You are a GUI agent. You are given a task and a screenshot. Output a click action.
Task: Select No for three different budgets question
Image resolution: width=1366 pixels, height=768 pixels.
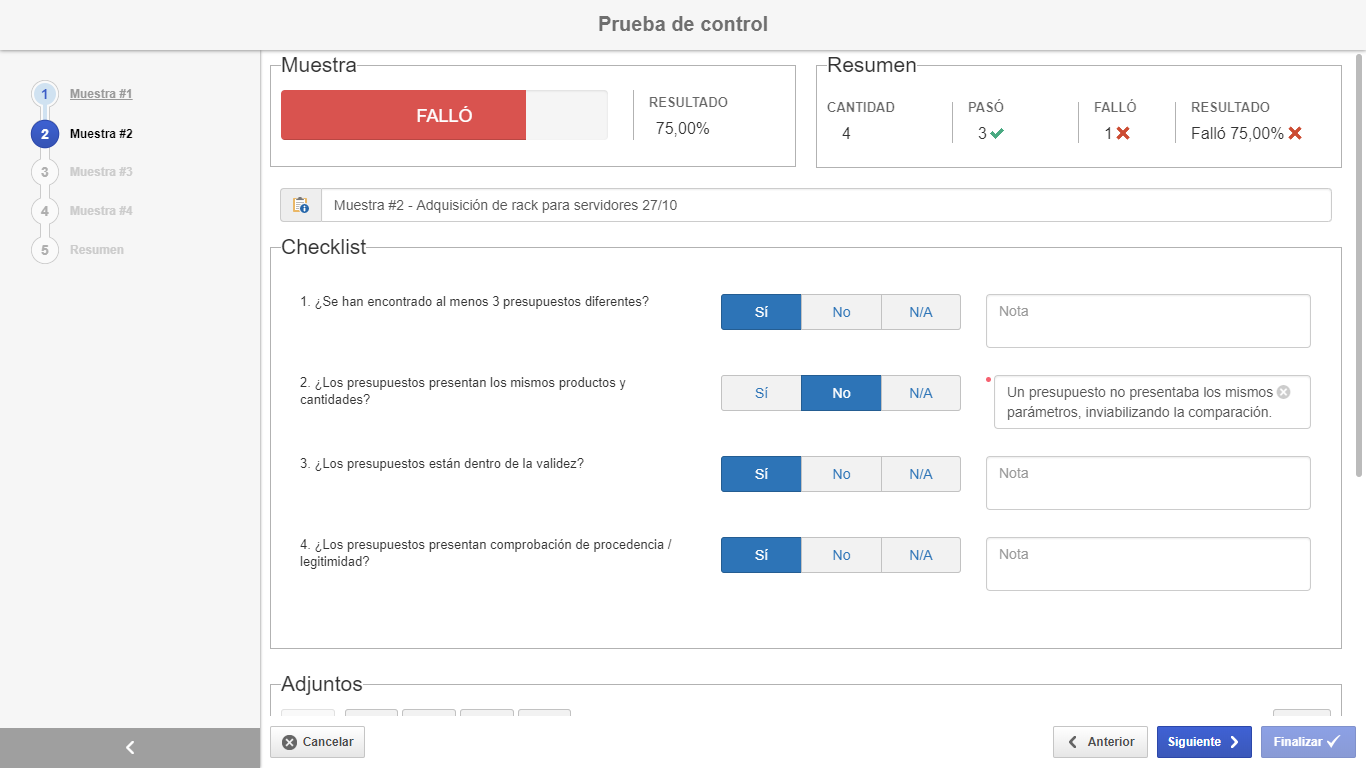coord(841,312)
